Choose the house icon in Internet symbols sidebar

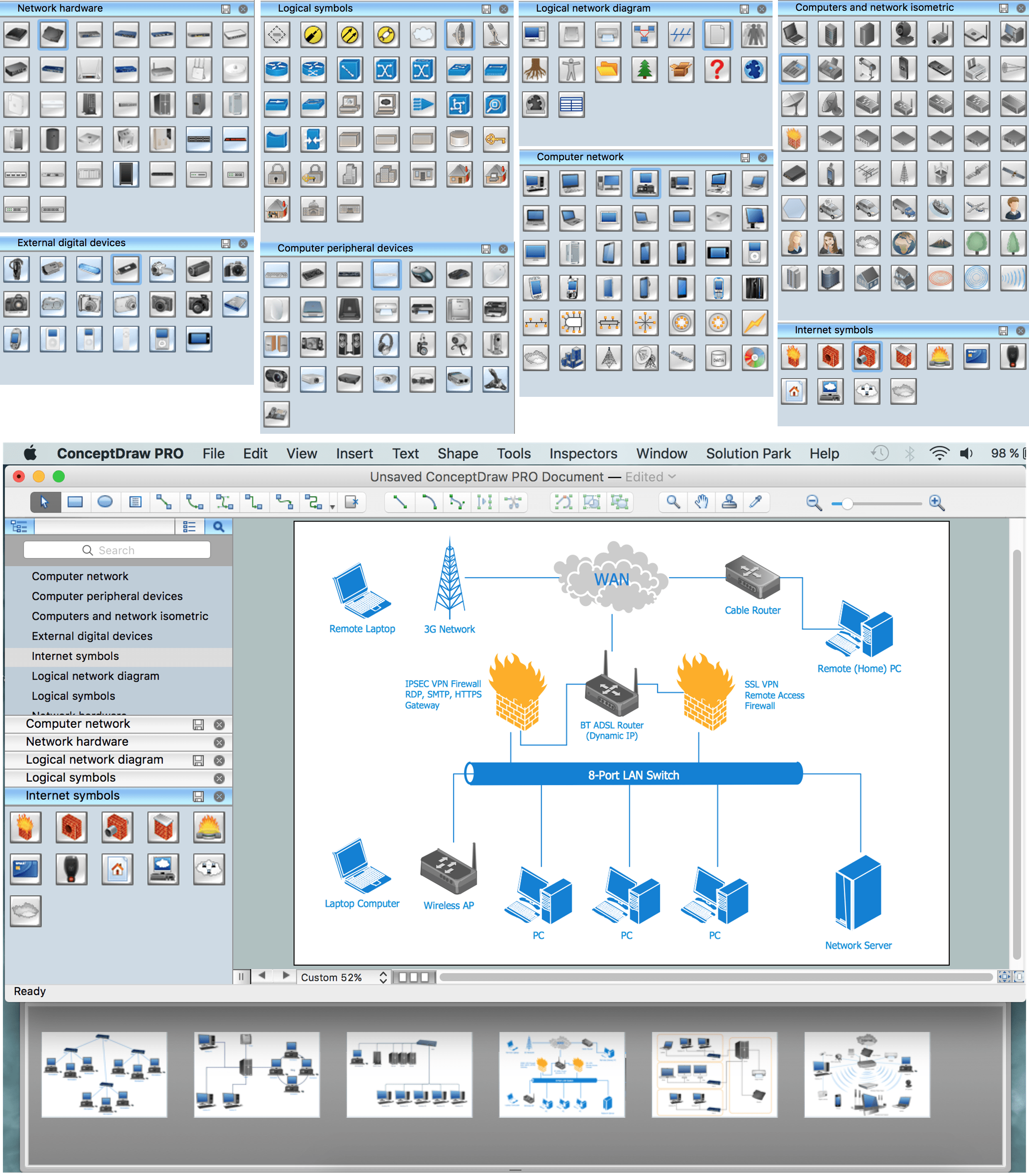pos(117,869)
